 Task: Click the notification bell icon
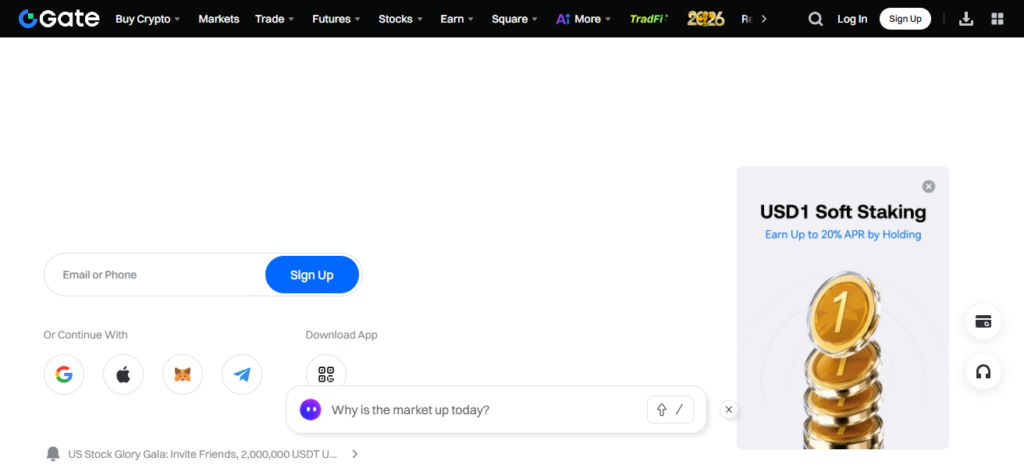pos(54,454)
